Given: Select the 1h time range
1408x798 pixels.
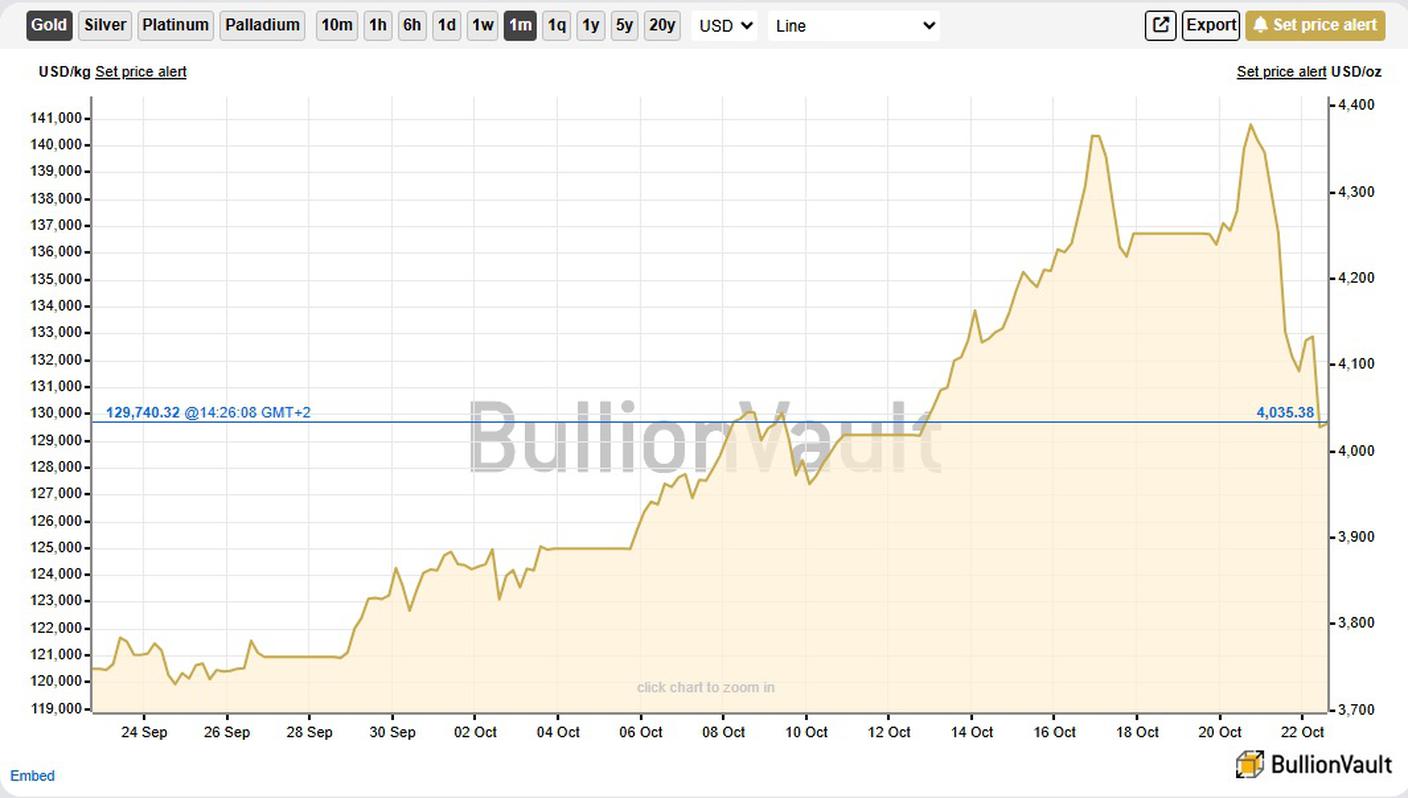Looking at the screenshot, I should point(377,25).
